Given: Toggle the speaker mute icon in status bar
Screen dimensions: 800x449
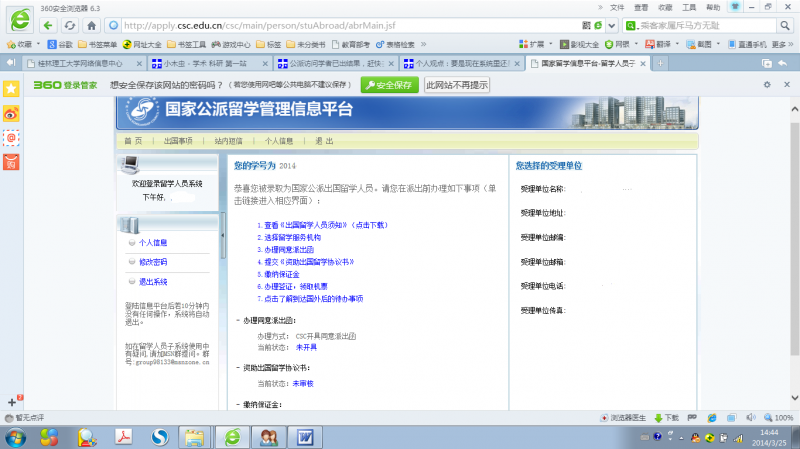Looking at the screenshot, I should (751, 417).
